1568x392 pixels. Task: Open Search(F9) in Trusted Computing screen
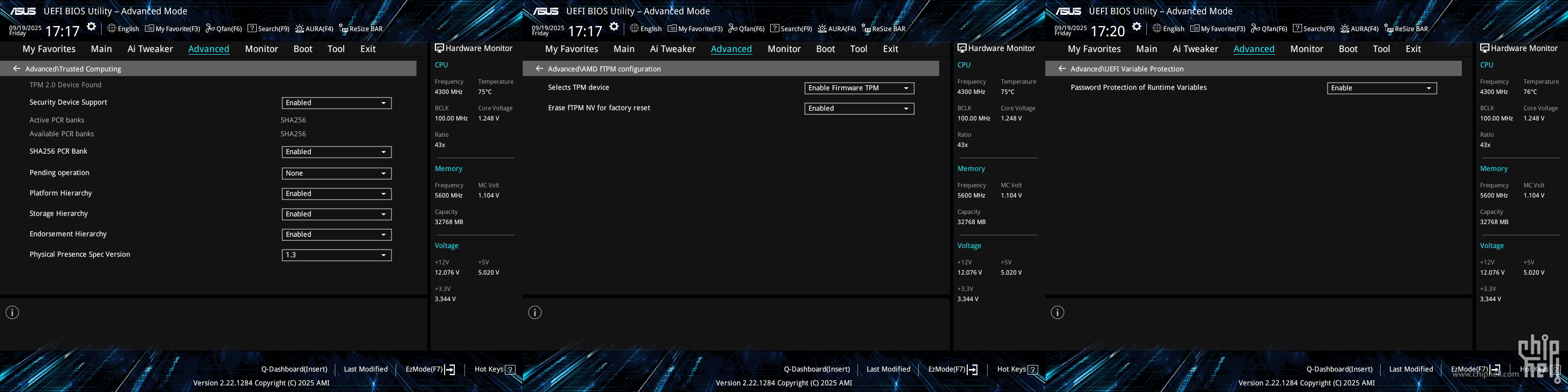tap(268, 29)
